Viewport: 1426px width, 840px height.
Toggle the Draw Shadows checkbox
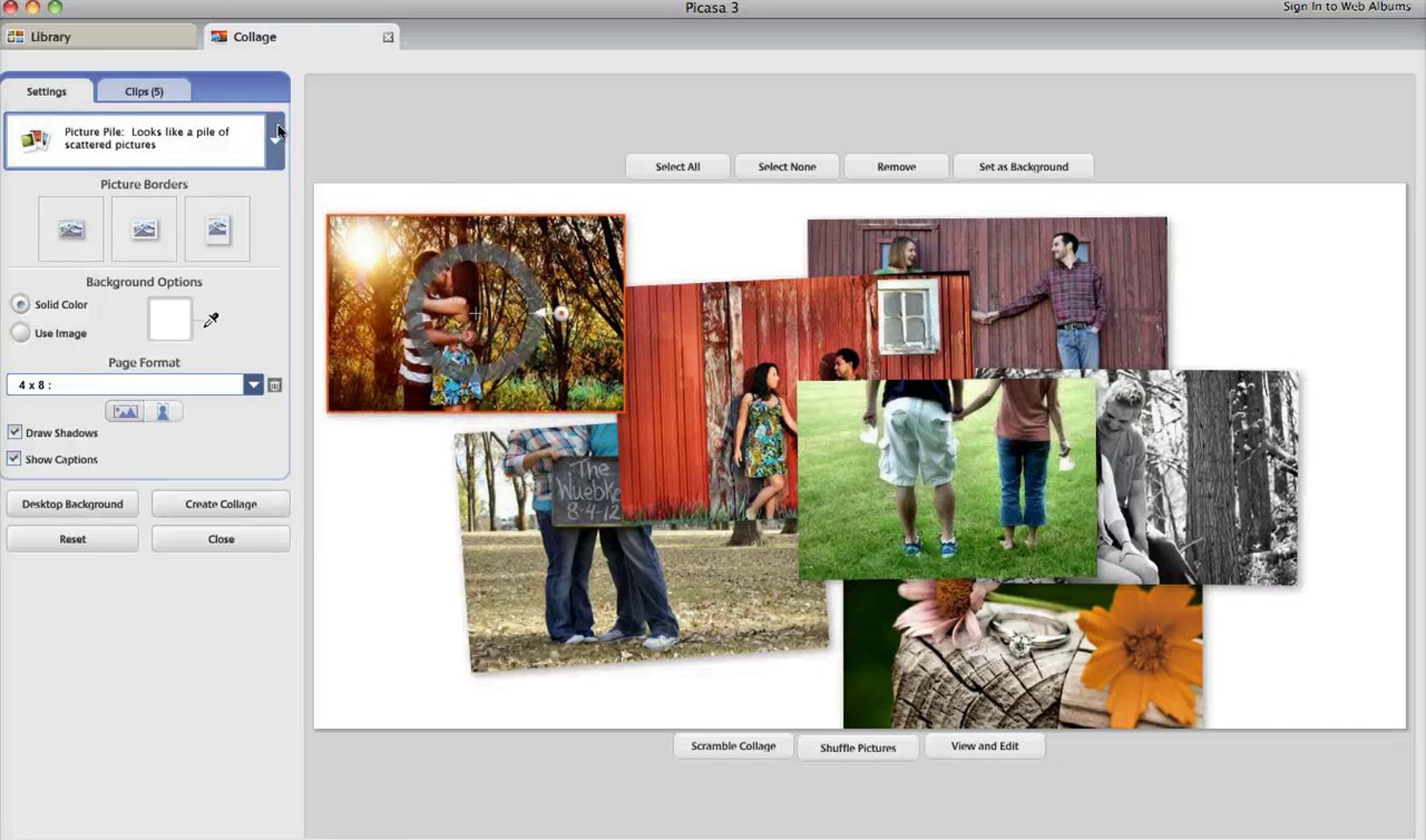pyautogui.click(x=14, y=432)
